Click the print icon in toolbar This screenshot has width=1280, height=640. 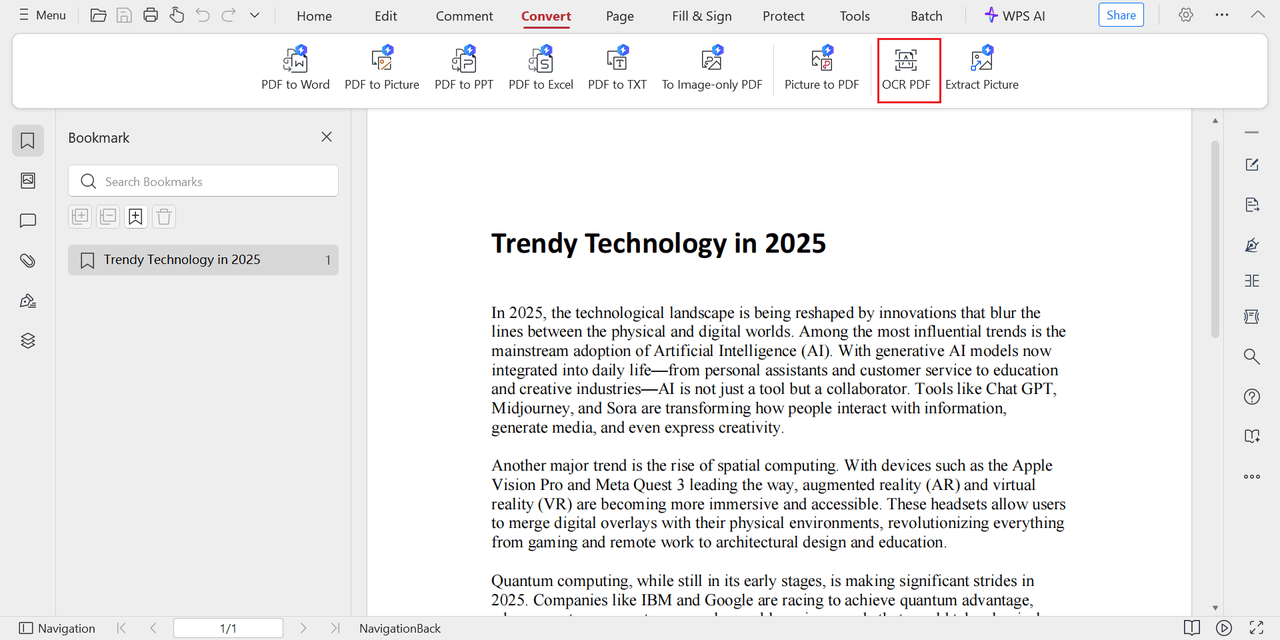150,15
